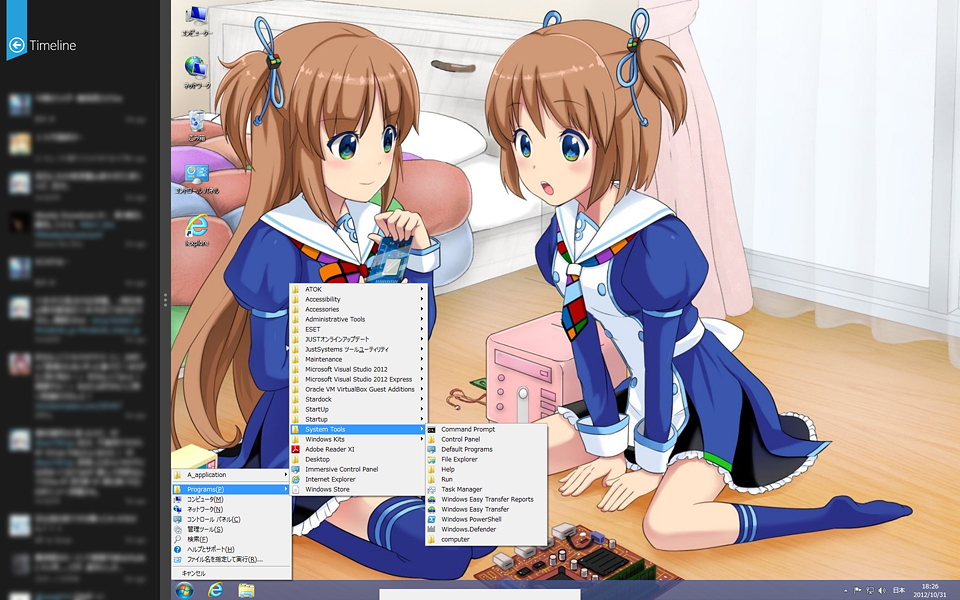960x600 pixels.
Task: Click the taskbar clock showing 18:26
Action: pyautogui.click(x=929, y=590)
